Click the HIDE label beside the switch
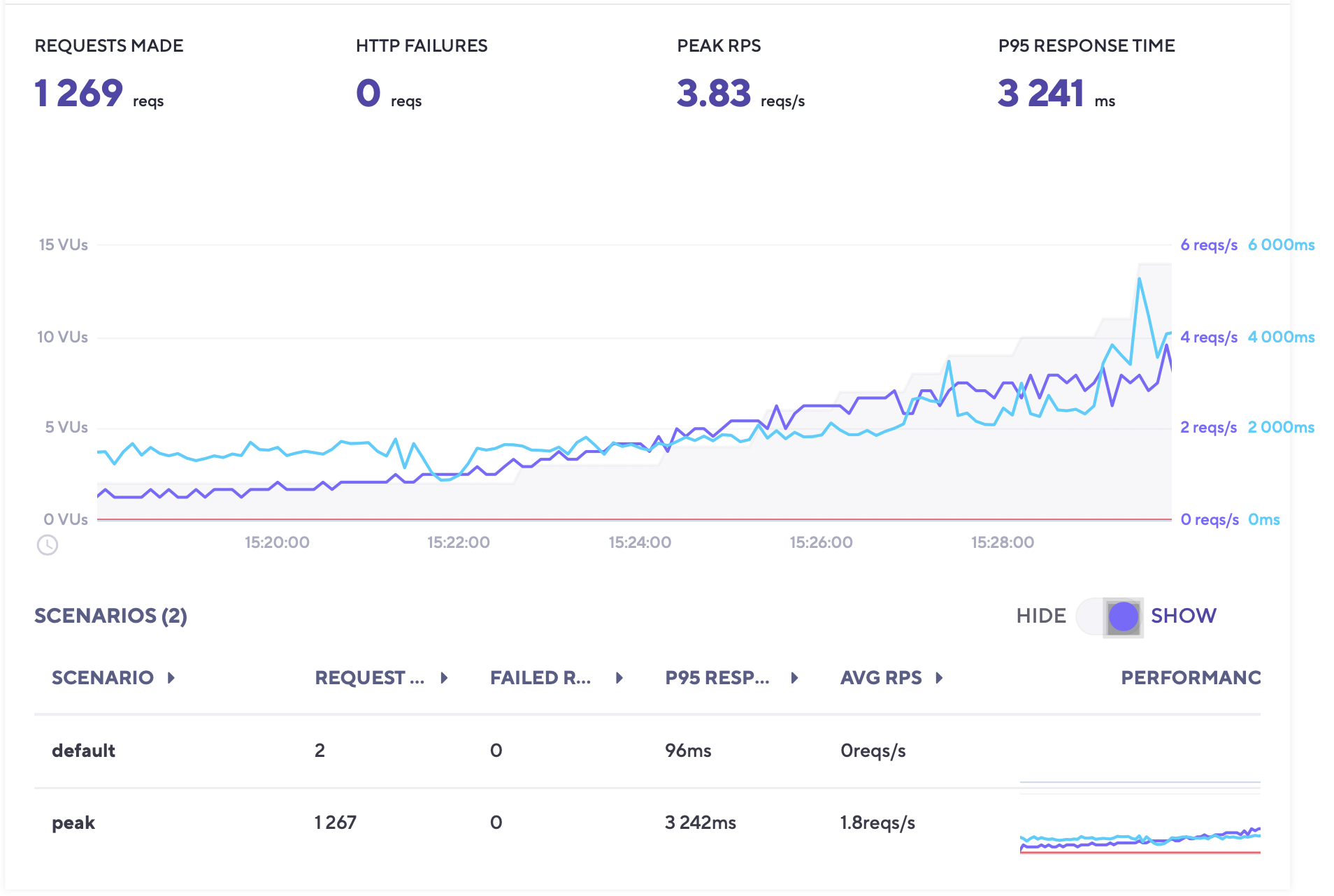Image resolution: width=1334 pixels, height=896 pixels. (x=1040, y=616)
